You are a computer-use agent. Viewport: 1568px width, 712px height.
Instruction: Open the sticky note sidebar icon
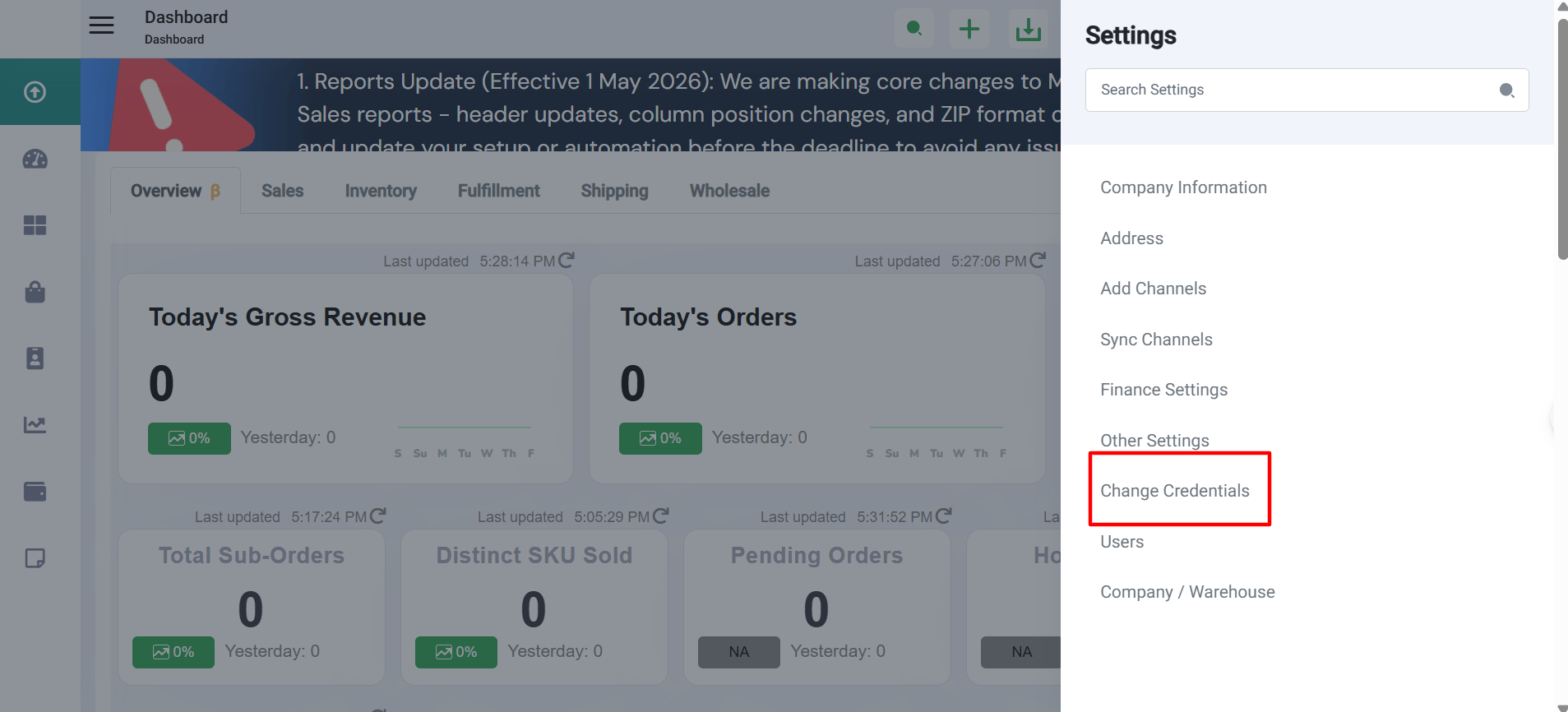35,558
